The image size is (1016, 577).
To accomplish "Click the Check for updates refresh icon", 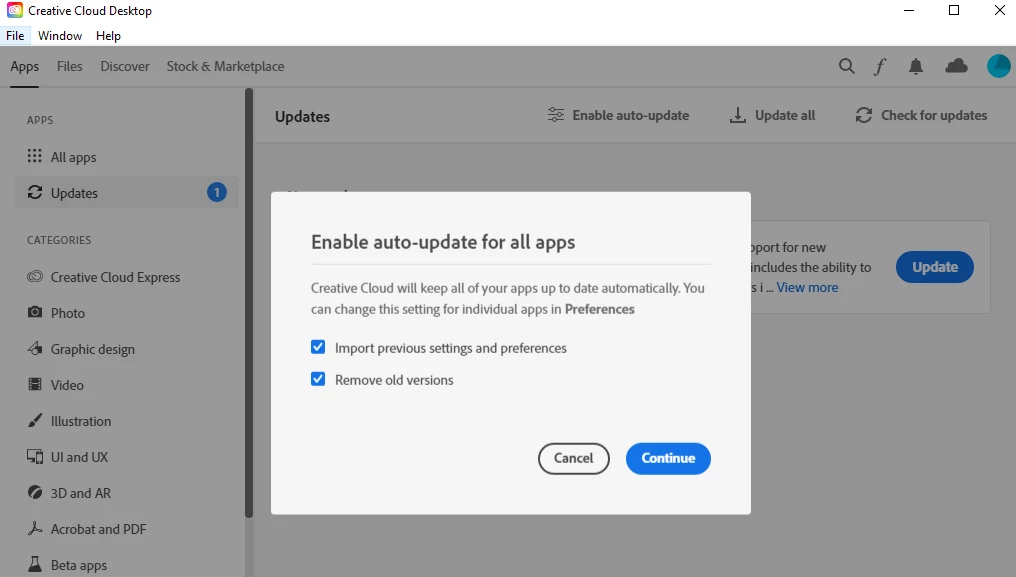I will (x=864, y=115).
